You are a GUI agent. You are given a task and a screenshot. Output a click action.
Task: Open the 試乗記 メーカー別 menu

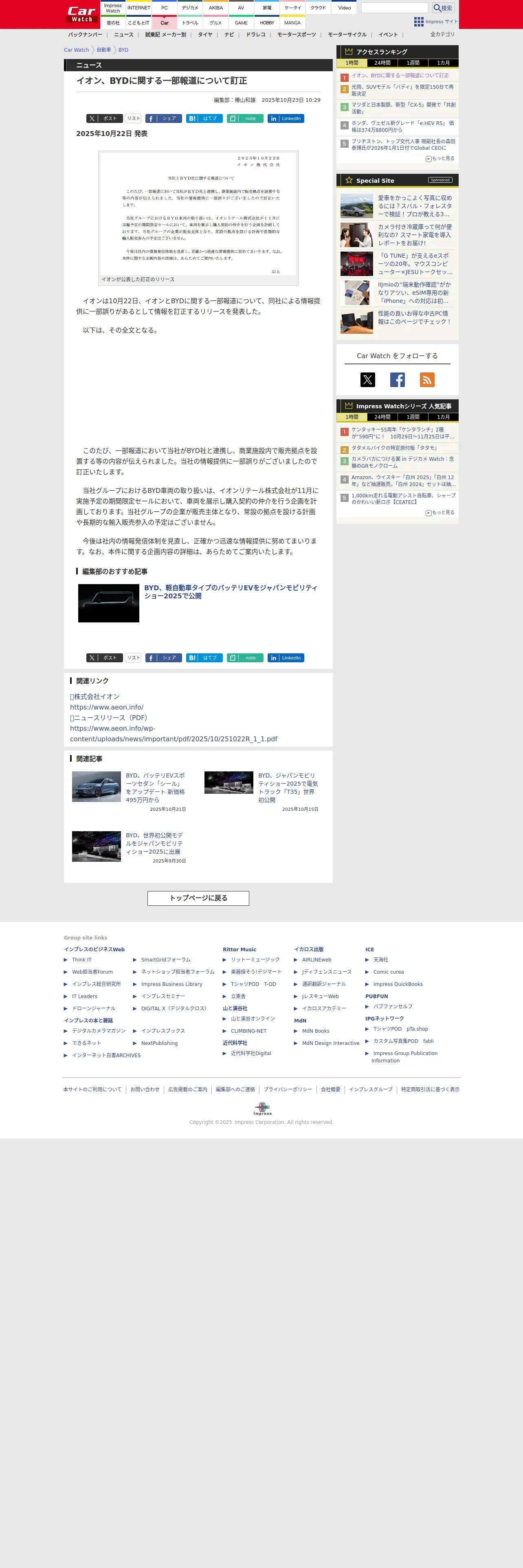point(166,35)
